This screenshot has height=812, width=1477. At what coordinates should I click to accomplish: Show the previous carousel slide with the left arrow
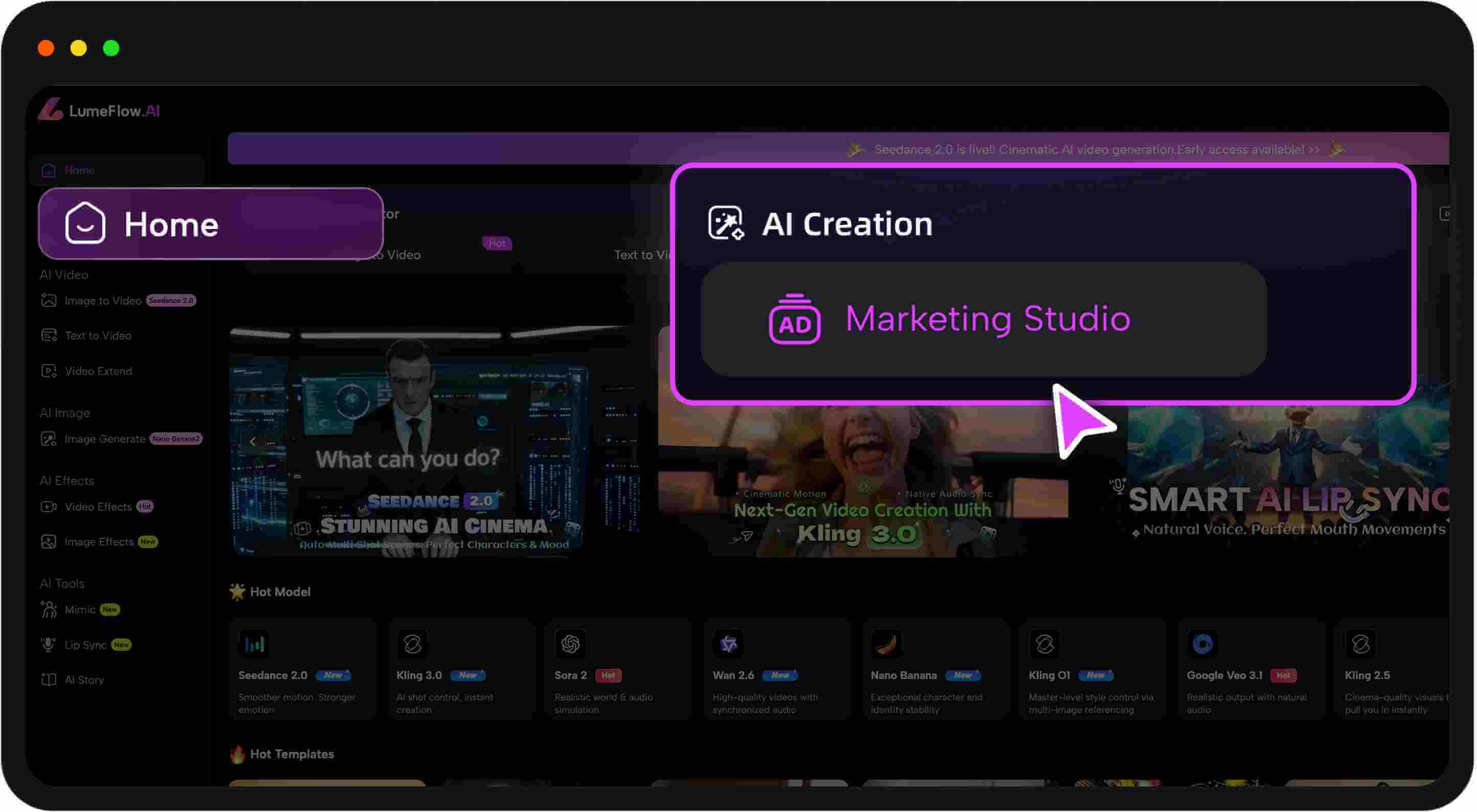[x=252, y=442]
